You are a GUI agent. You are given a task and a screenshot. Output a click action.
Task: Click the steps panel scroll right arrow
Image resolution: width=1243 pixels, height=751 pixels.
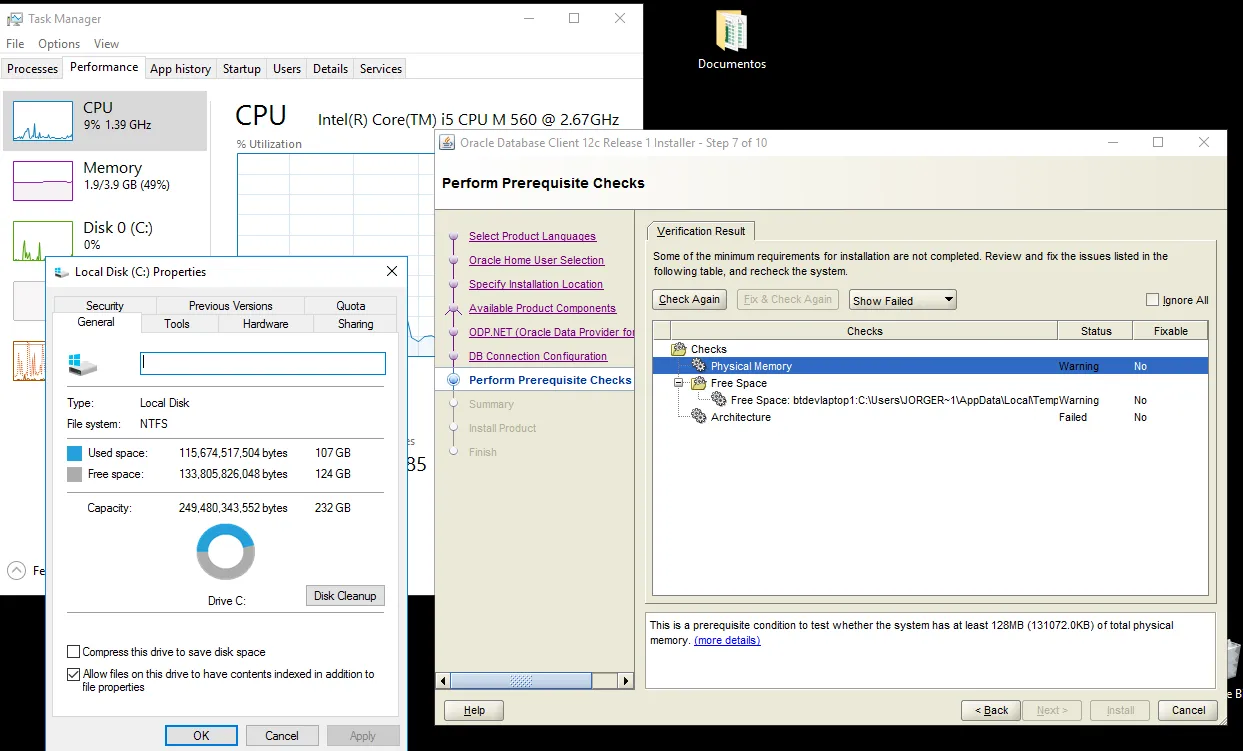click(x=626, y=681)
